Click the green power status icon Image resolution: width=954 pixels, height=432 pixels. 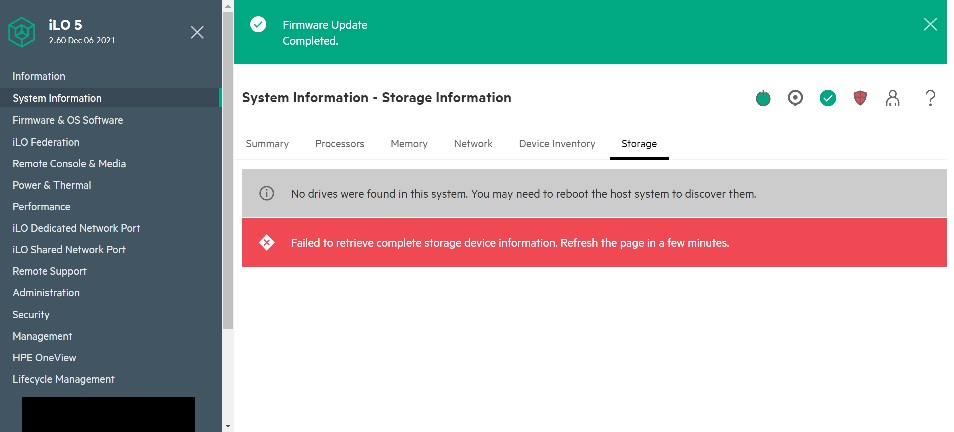pyautogui.click(x=763, y=98)
